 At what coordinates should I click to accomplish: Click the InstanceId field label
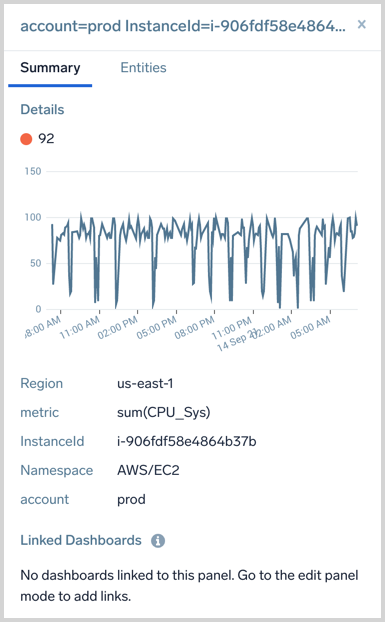(x=52, y=441)
